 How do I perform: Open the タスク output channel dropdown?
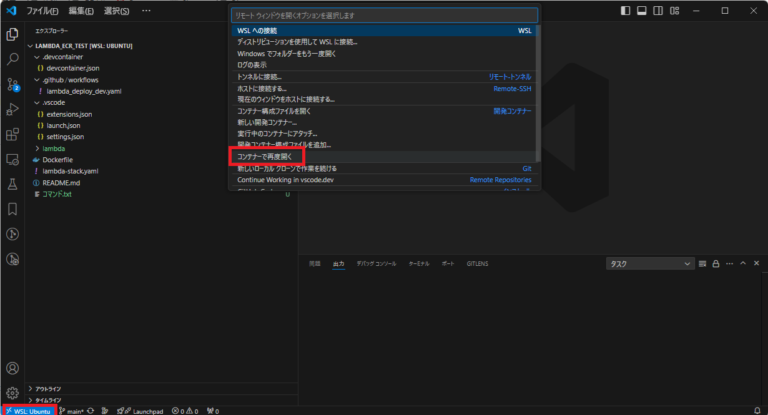[x=650, y=264]
